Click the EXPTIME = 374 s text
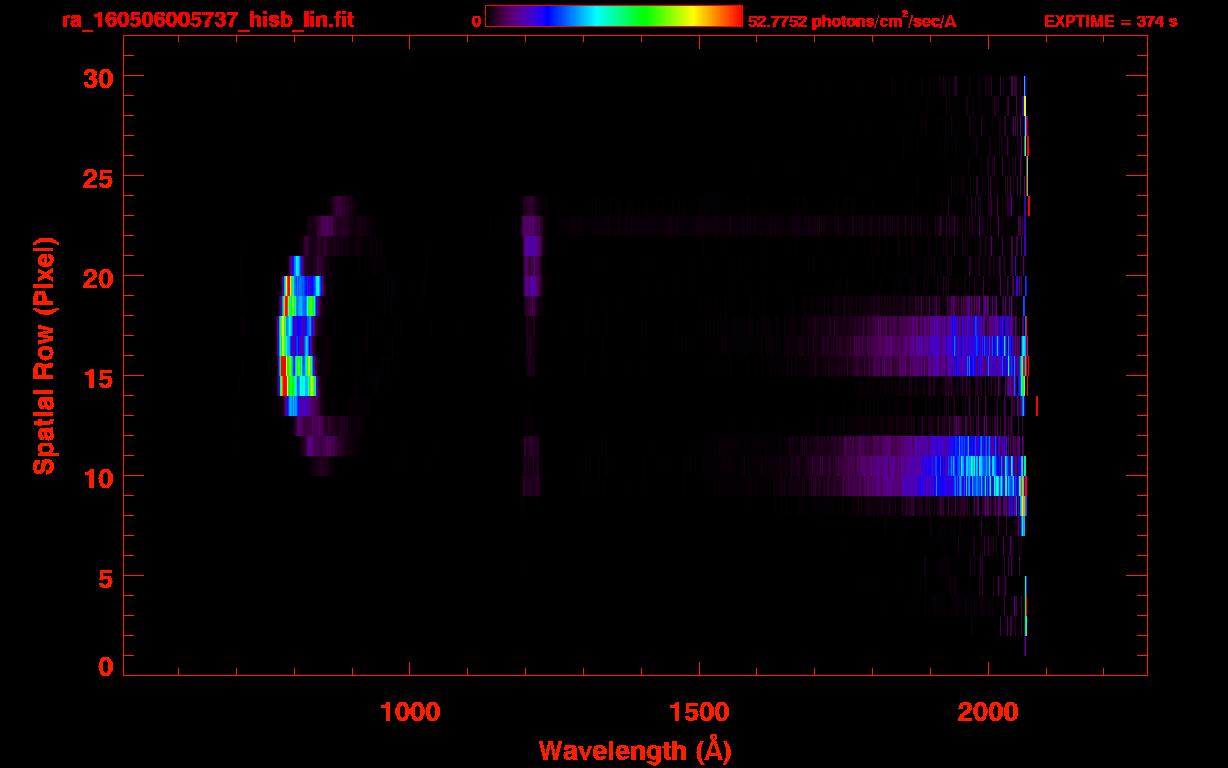Viewport: 1228px width, 768px height. pos(1110,21)
